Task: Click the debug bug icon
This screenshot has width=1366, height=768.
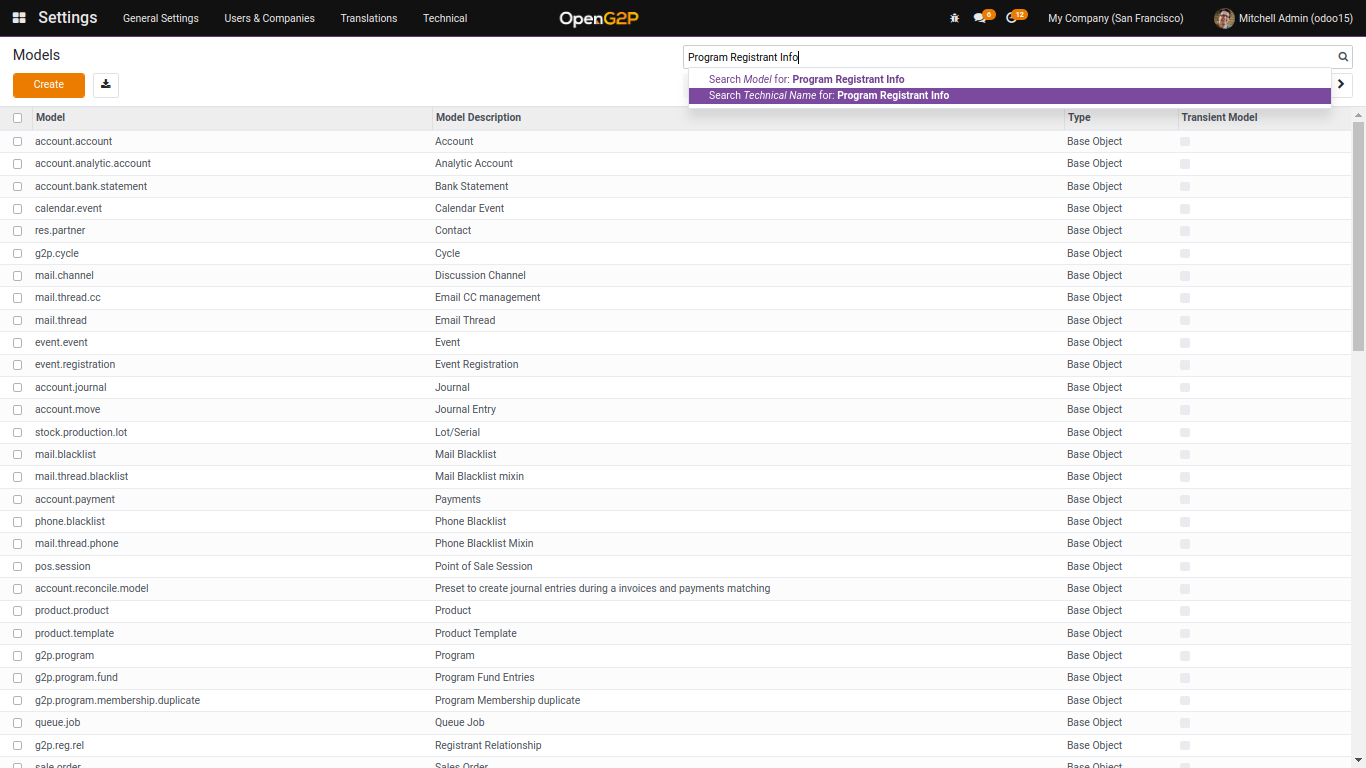Action: [954, 18]
